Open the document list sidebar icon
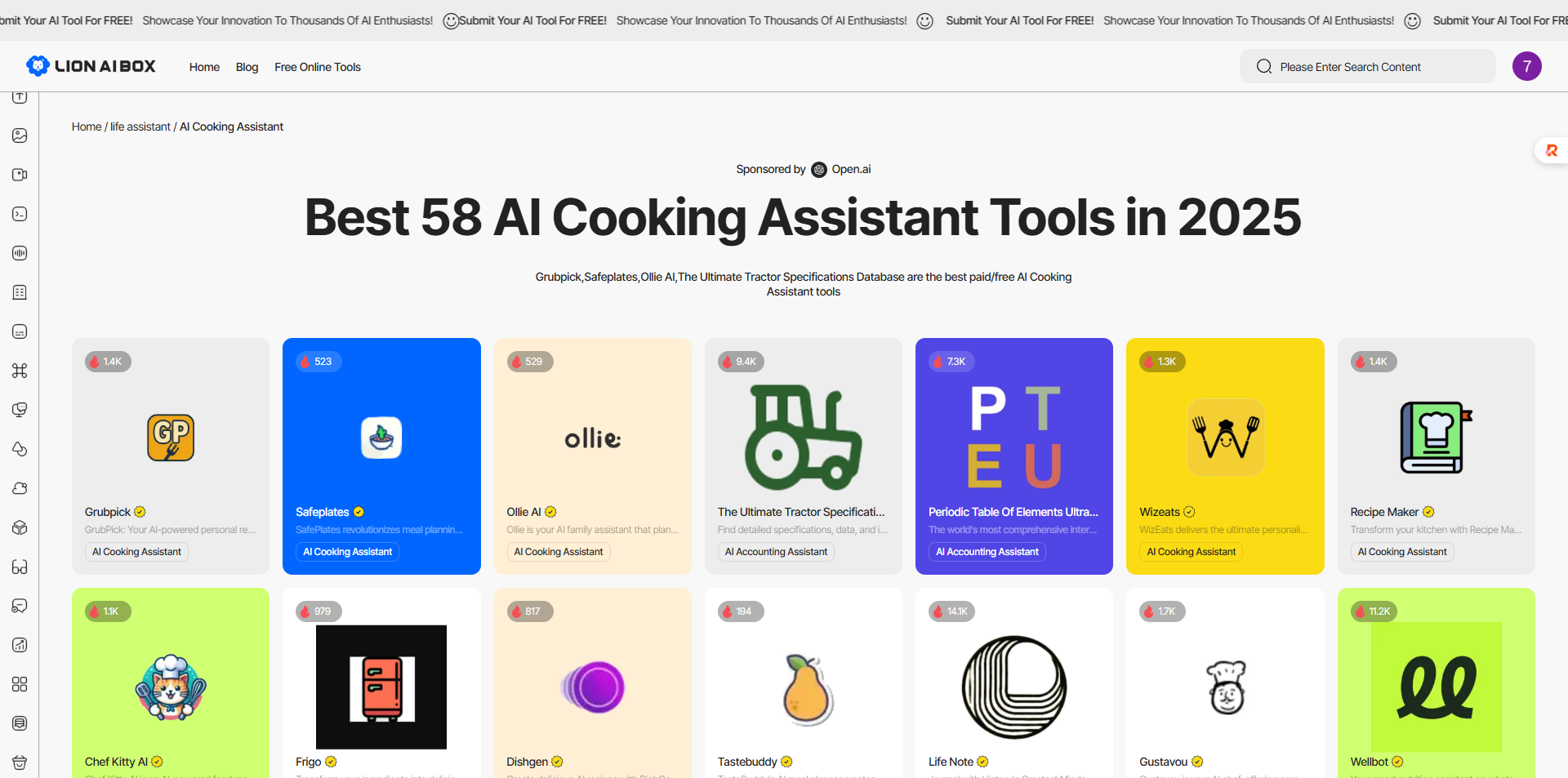Screen dimensions: 1568x778 coord(20,723)
